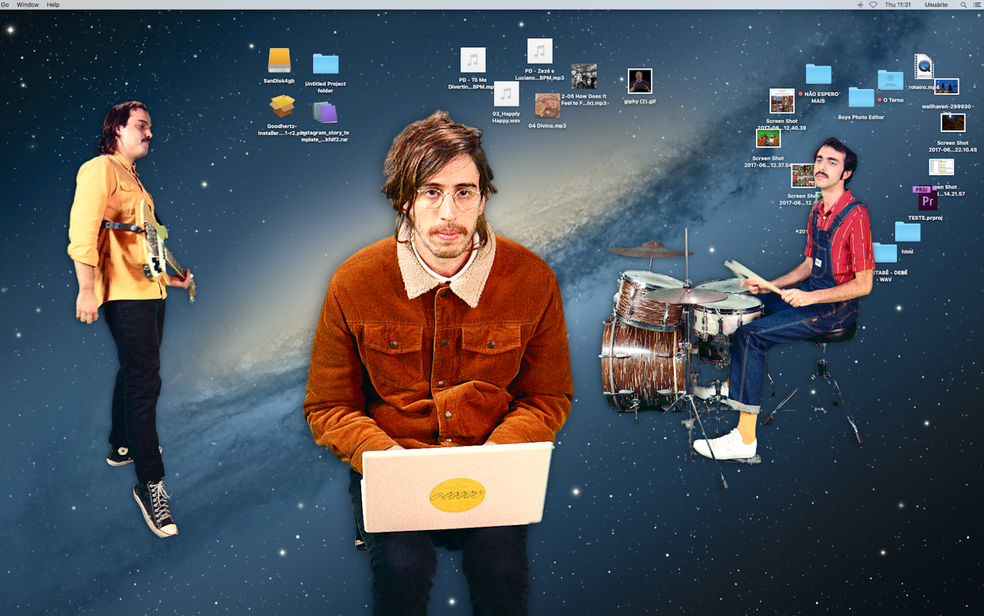Open the Go menu
The height and width of the screenshot is (616, 984).
tap(5, 5)
